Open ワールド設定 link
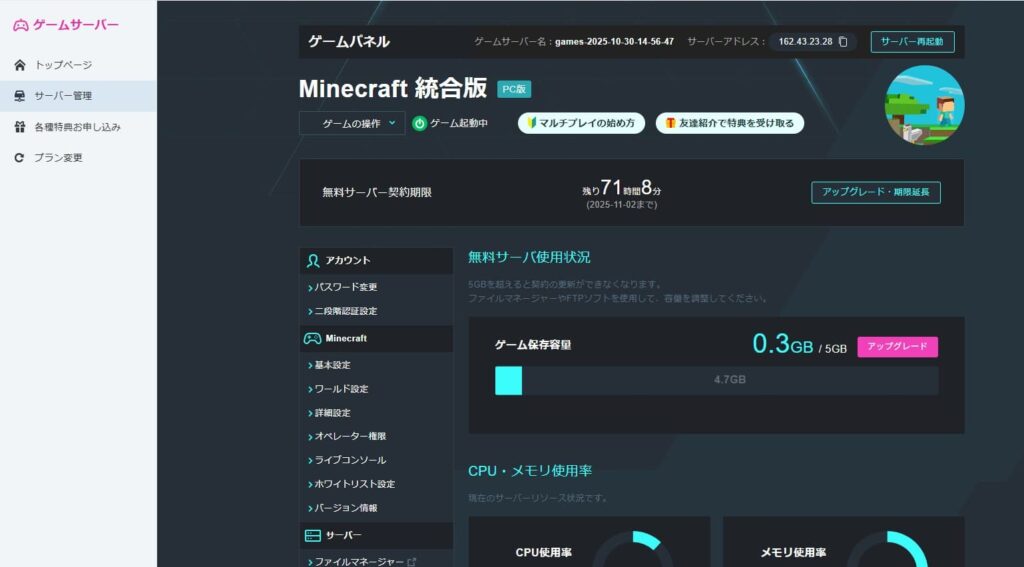The height and width of the screenshot is (567, 1024). (341, 389)
